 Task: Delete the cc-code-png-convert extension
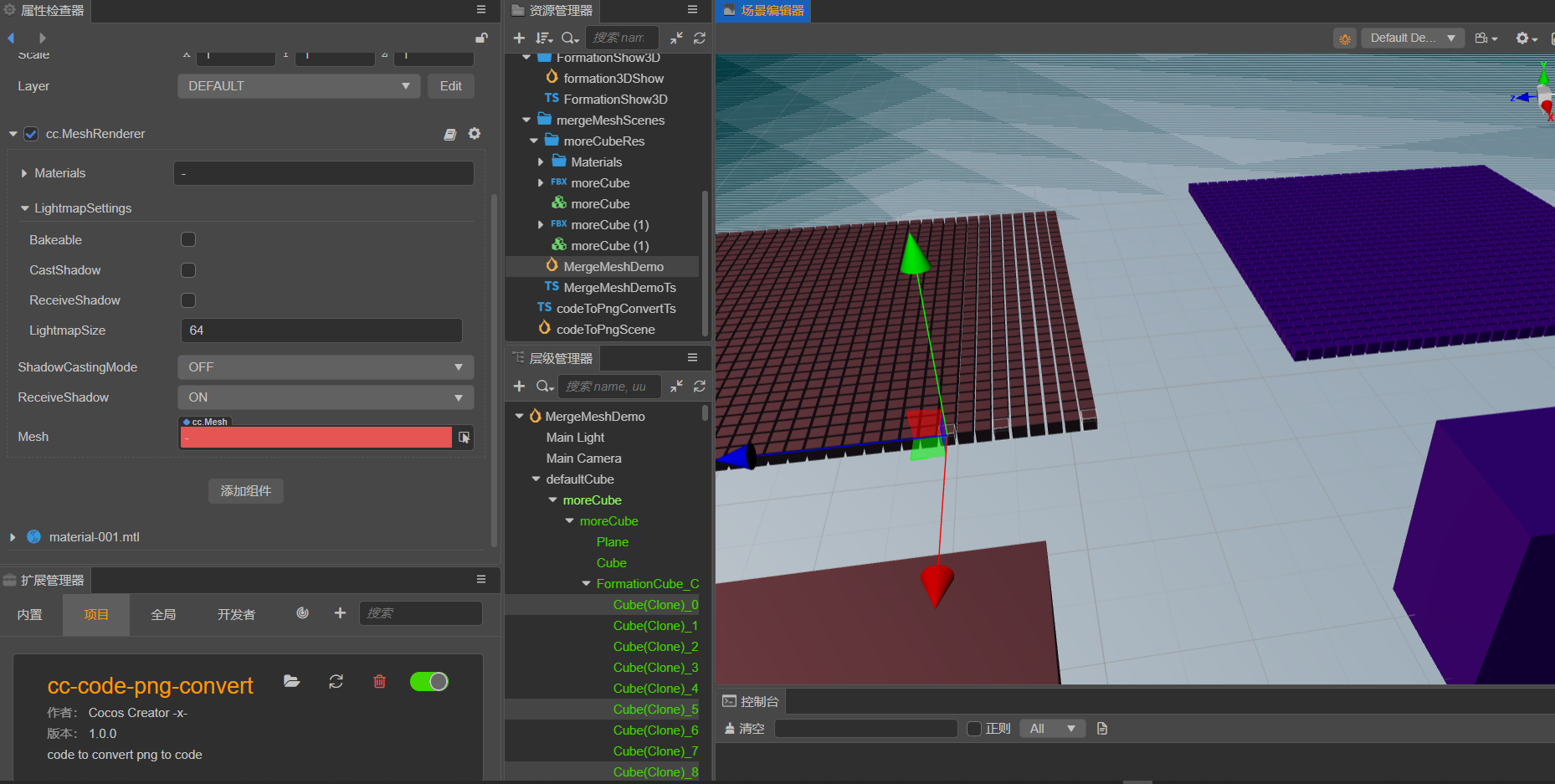[x=379, y=682]
